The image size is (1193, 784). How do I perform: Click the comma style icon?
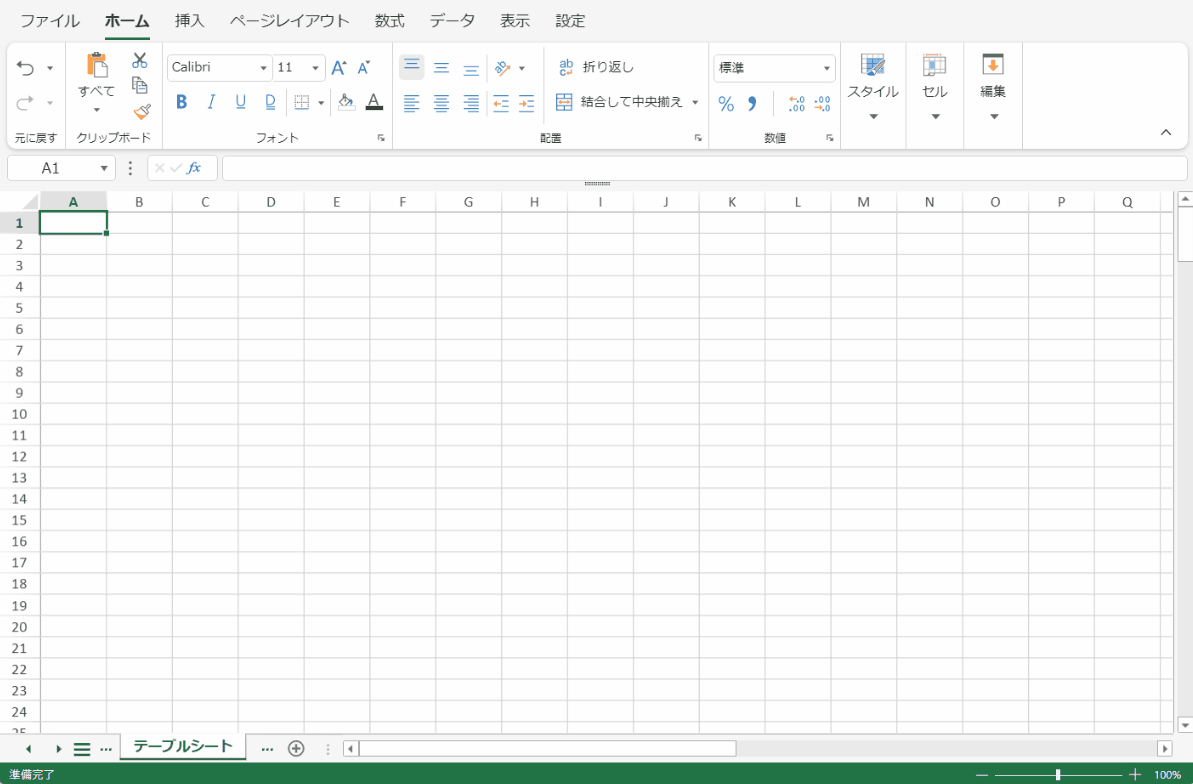pyautogui.click(x=753, y=102)
